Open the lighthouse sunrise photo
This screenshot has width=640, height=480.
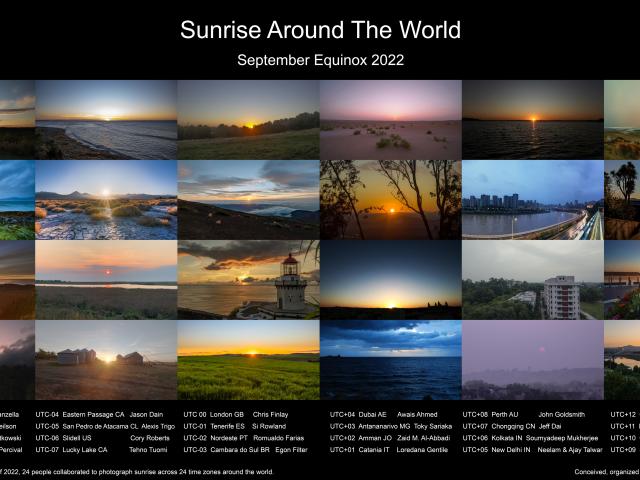tap(249, 280)
